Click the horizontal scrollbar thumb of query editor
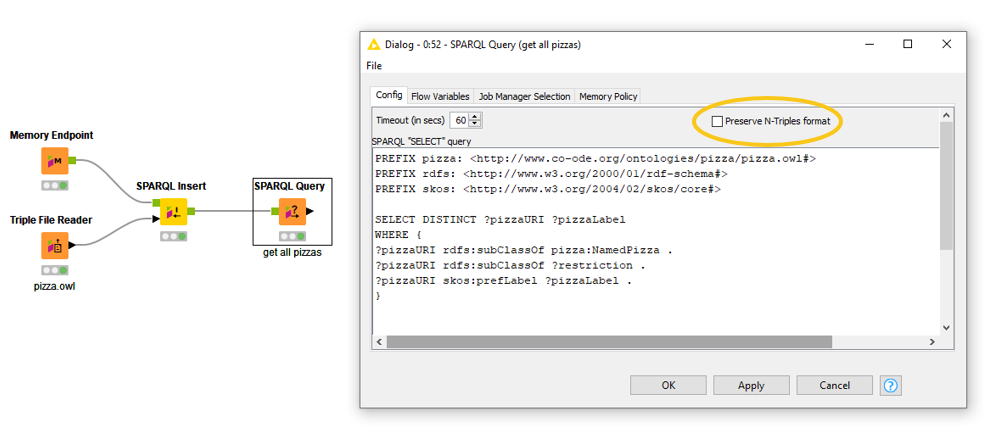The width and height of the screenshot is (1003, 446). coord(609,342)
